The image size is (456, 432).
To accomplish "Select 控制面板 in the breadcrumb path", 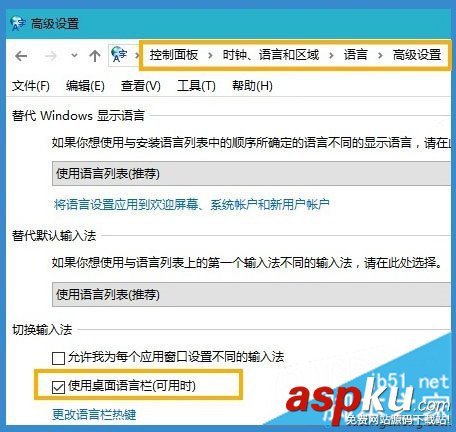I will (173, 55).
